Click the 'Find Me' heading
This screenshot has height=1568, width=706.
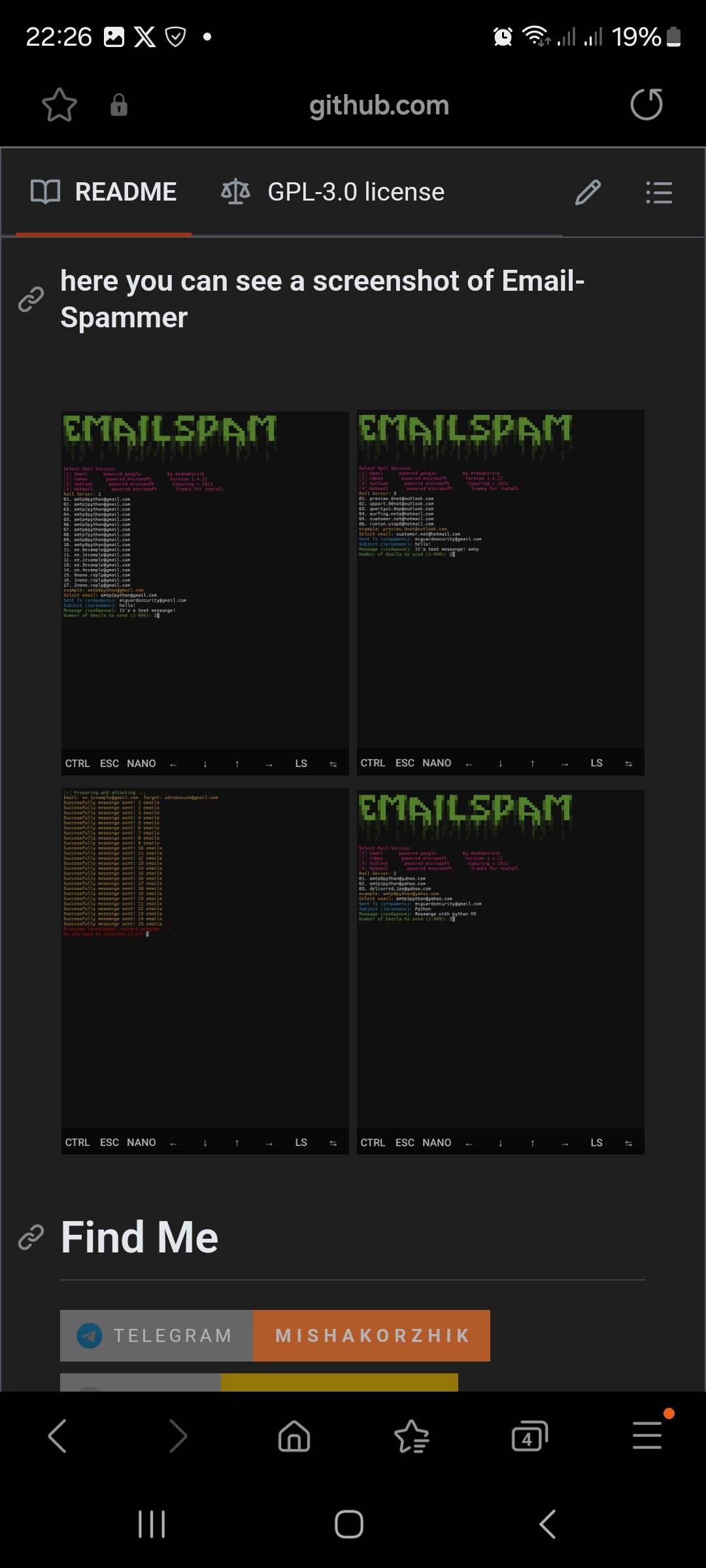tap(139, 1237)
